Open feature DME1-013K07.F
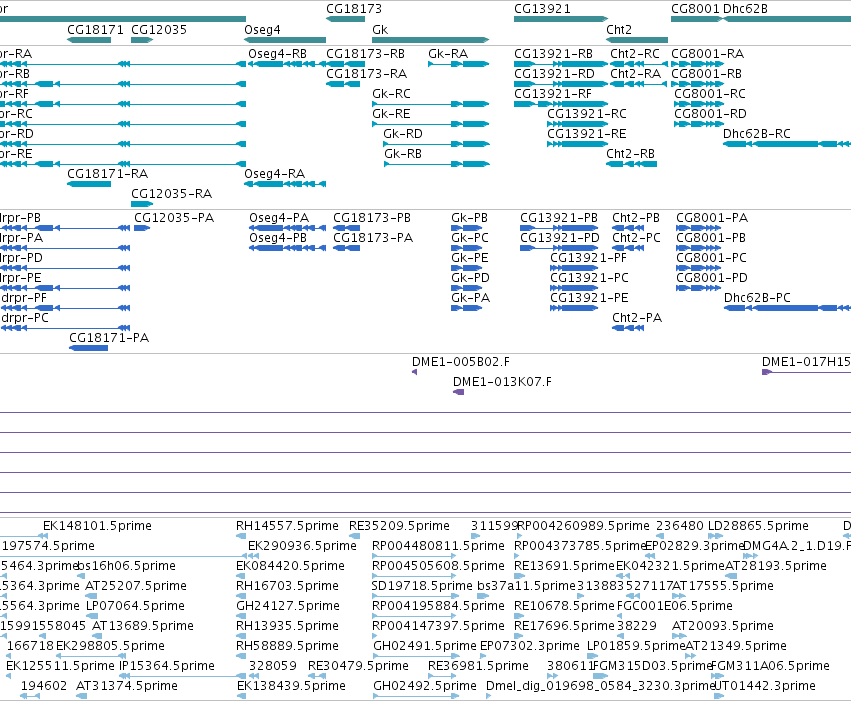The height and width of the screenshot is (701, 851). pyautogui.click(x=502, y=382)
